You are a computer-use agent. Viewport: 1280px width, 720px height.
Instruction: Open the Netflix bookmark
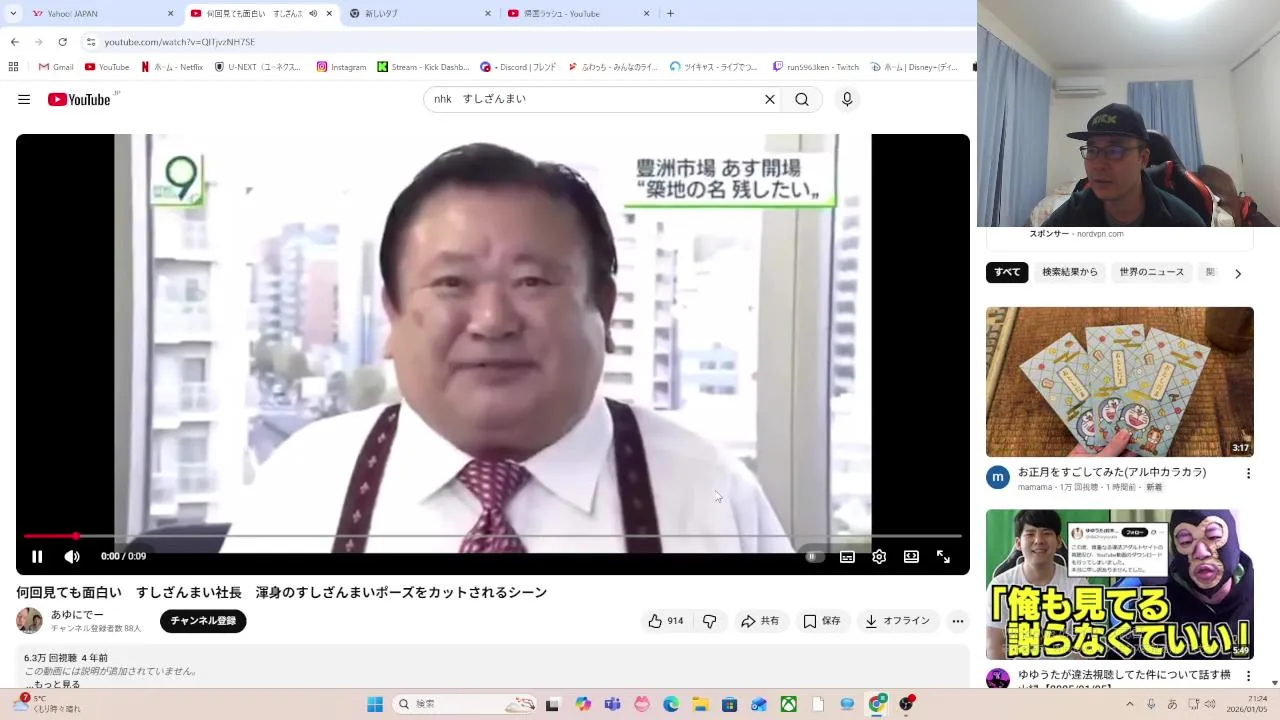(x=172, y=67)
